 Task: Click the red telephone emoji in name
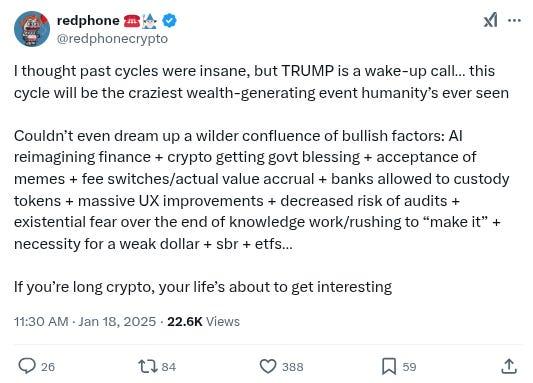point(132,21)
